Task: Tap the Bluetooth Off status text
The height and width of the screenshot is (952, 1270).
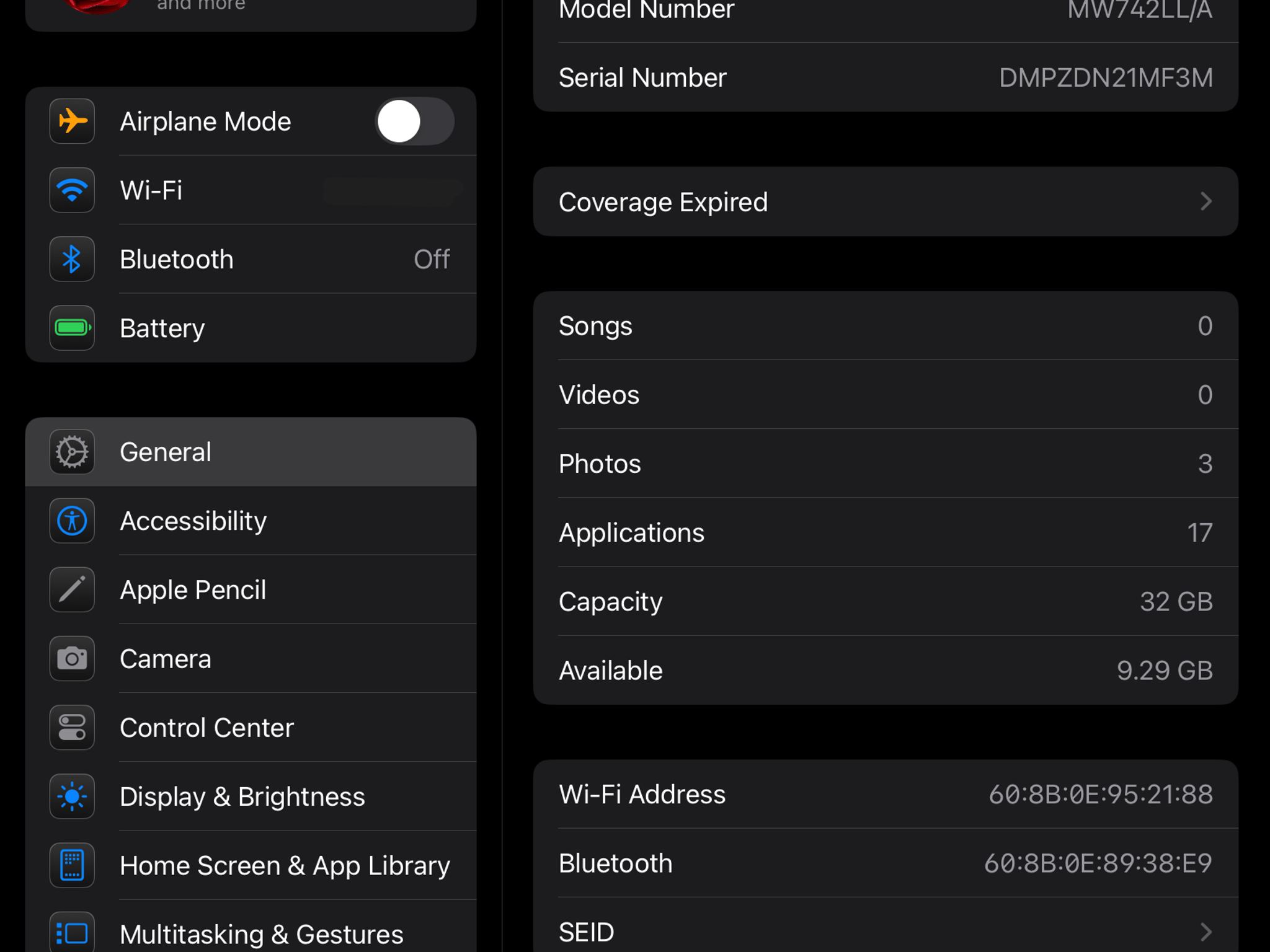Action: click(x=432, y=259)
